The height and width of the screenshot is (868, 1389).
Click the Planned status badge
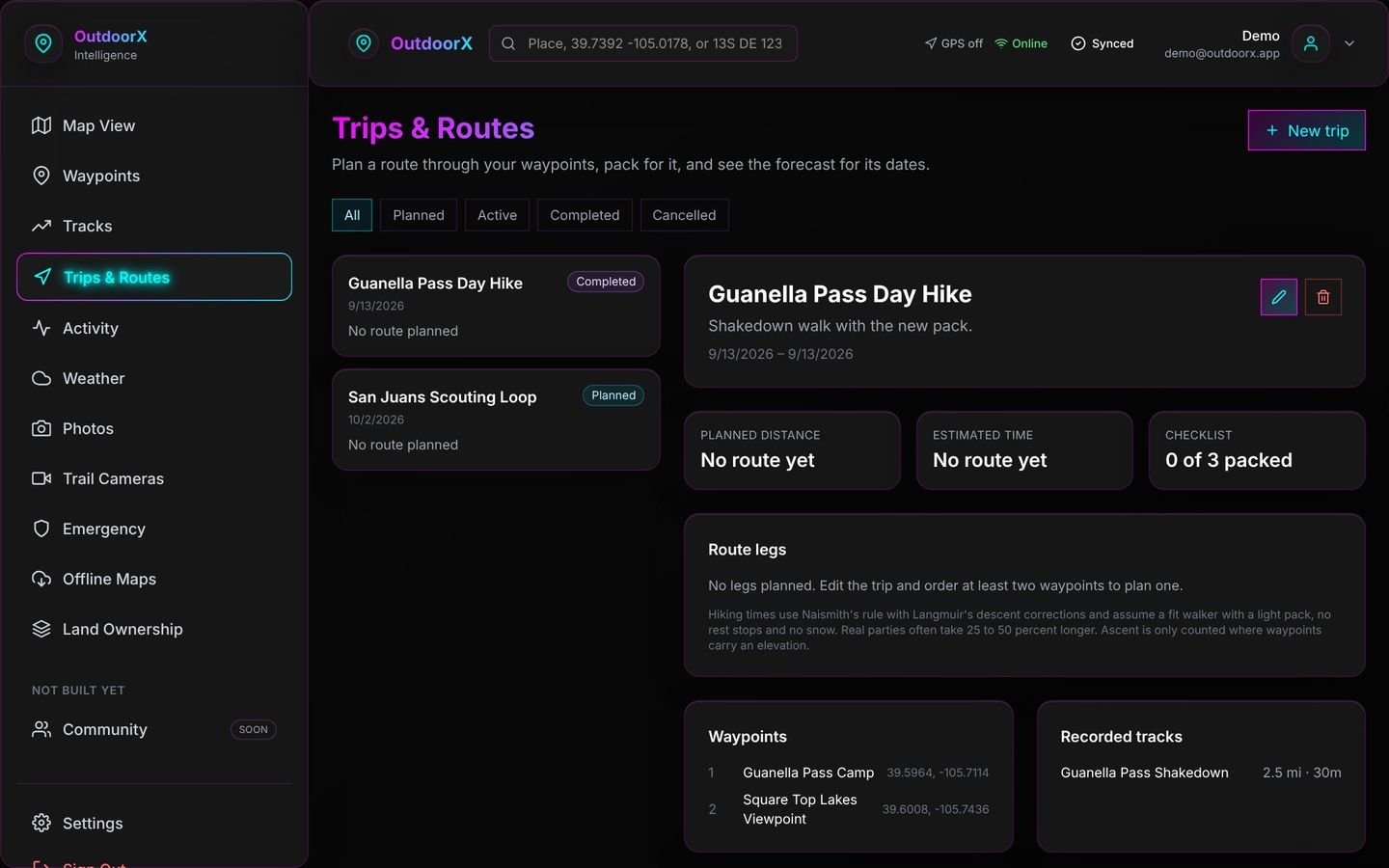tap(613, 395)
